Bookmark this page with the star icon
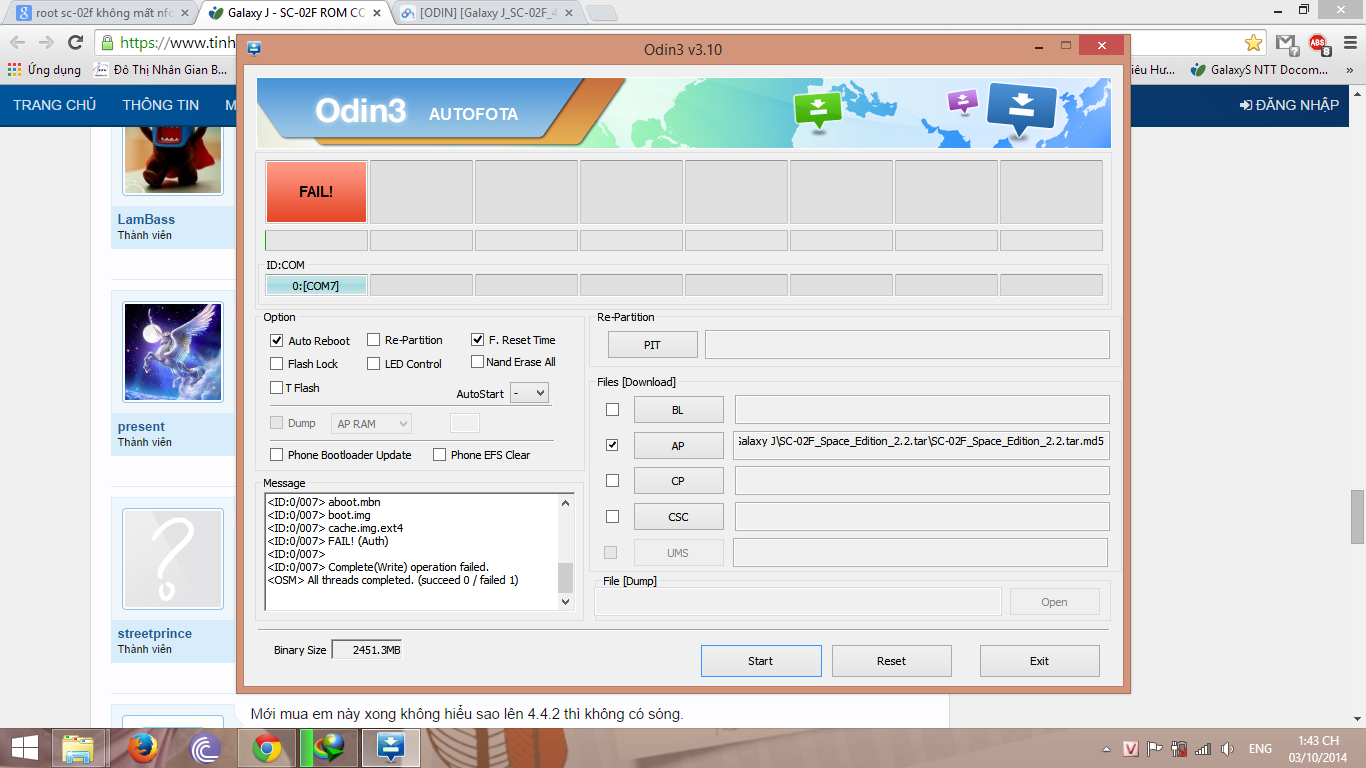The image size is (1366, 768). [x=1253, y=43]
